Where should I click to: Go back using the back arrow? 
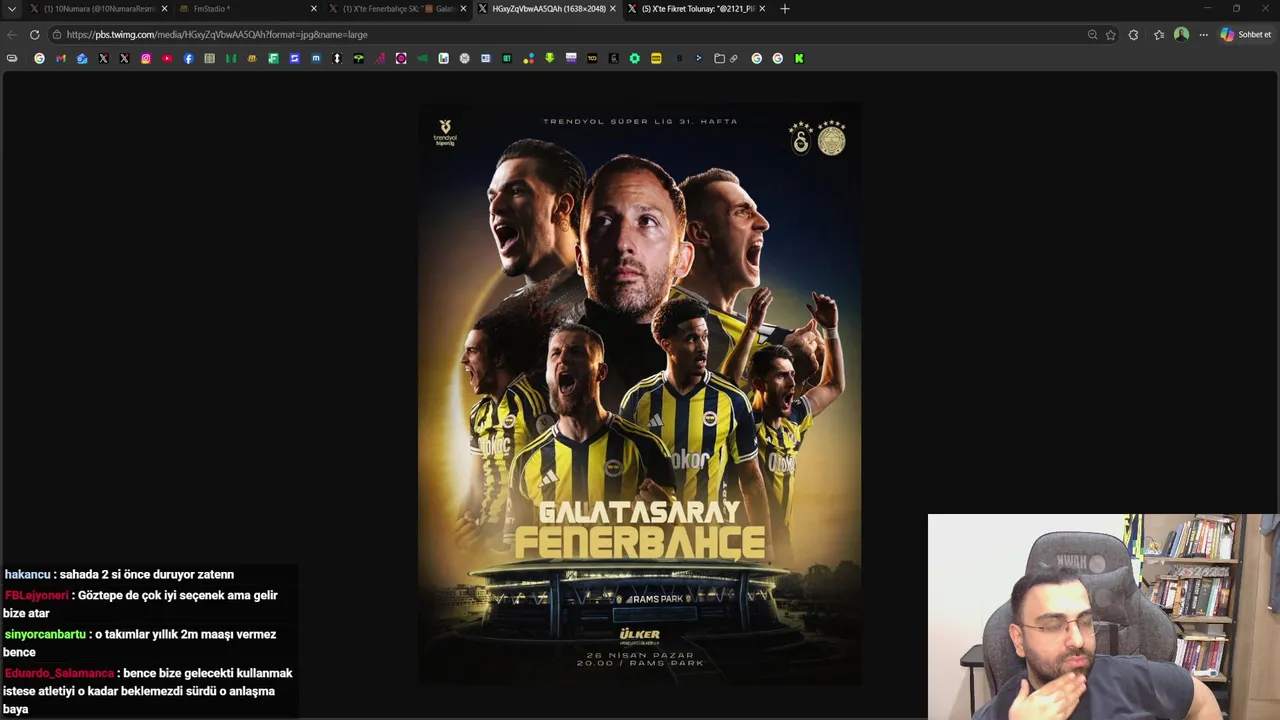12,34
